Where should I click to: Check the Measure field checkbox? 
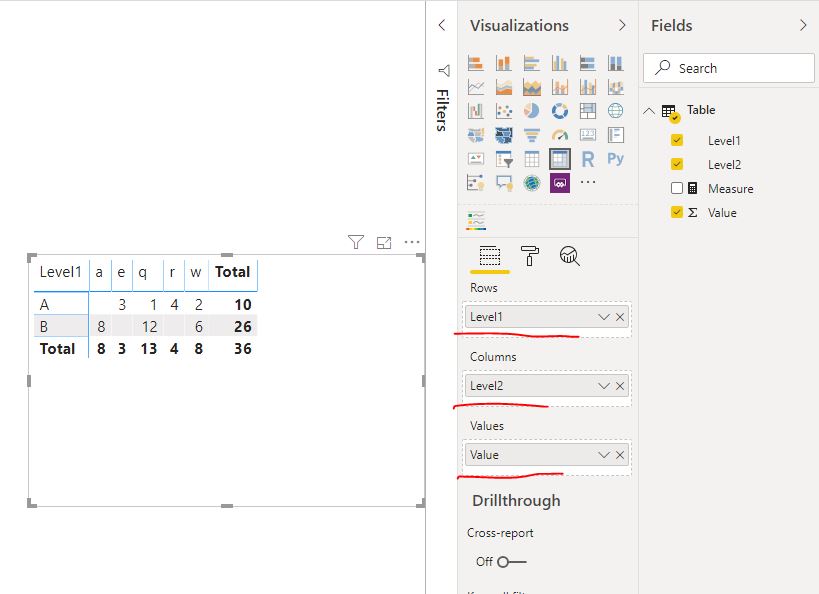(x=677, y=188)
